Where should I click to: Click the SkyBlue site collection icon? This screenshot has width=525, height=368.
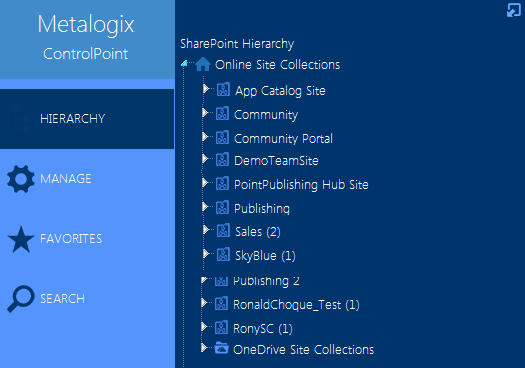pyautogui.click(x=223, y=254)
